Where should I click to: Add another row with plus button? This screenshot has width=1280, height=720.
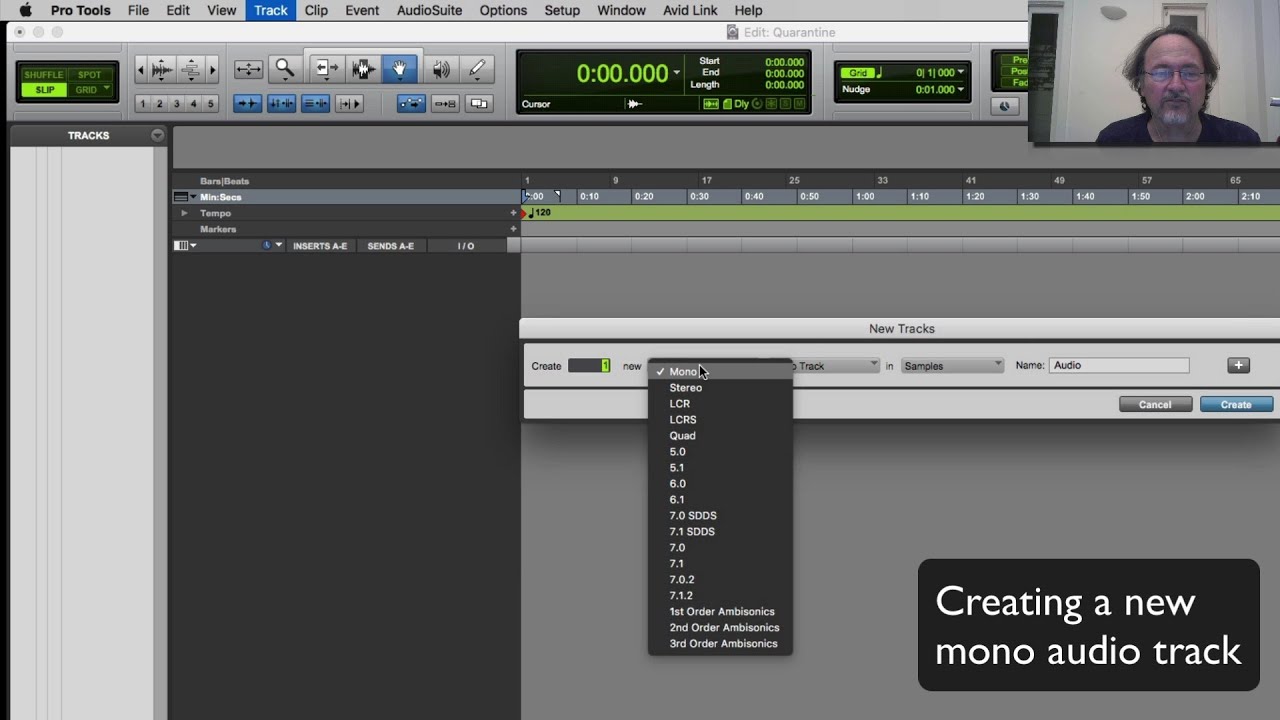click(x=1238, y=366)
